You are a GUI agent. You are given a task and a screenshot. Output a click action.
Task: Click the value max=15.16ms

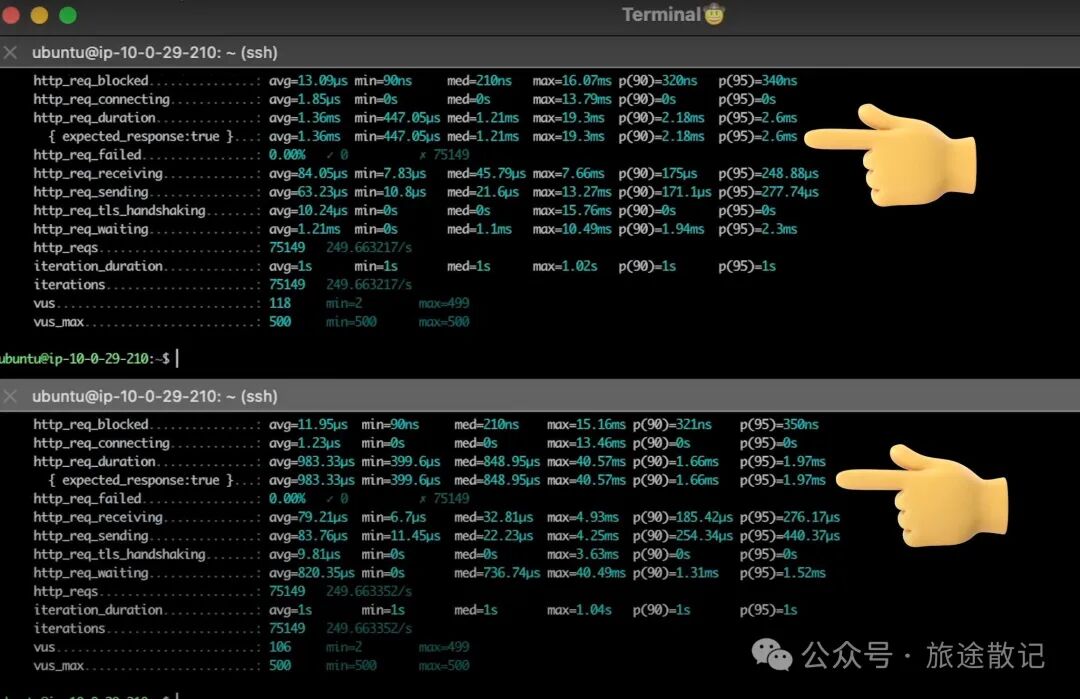point(586,425)
